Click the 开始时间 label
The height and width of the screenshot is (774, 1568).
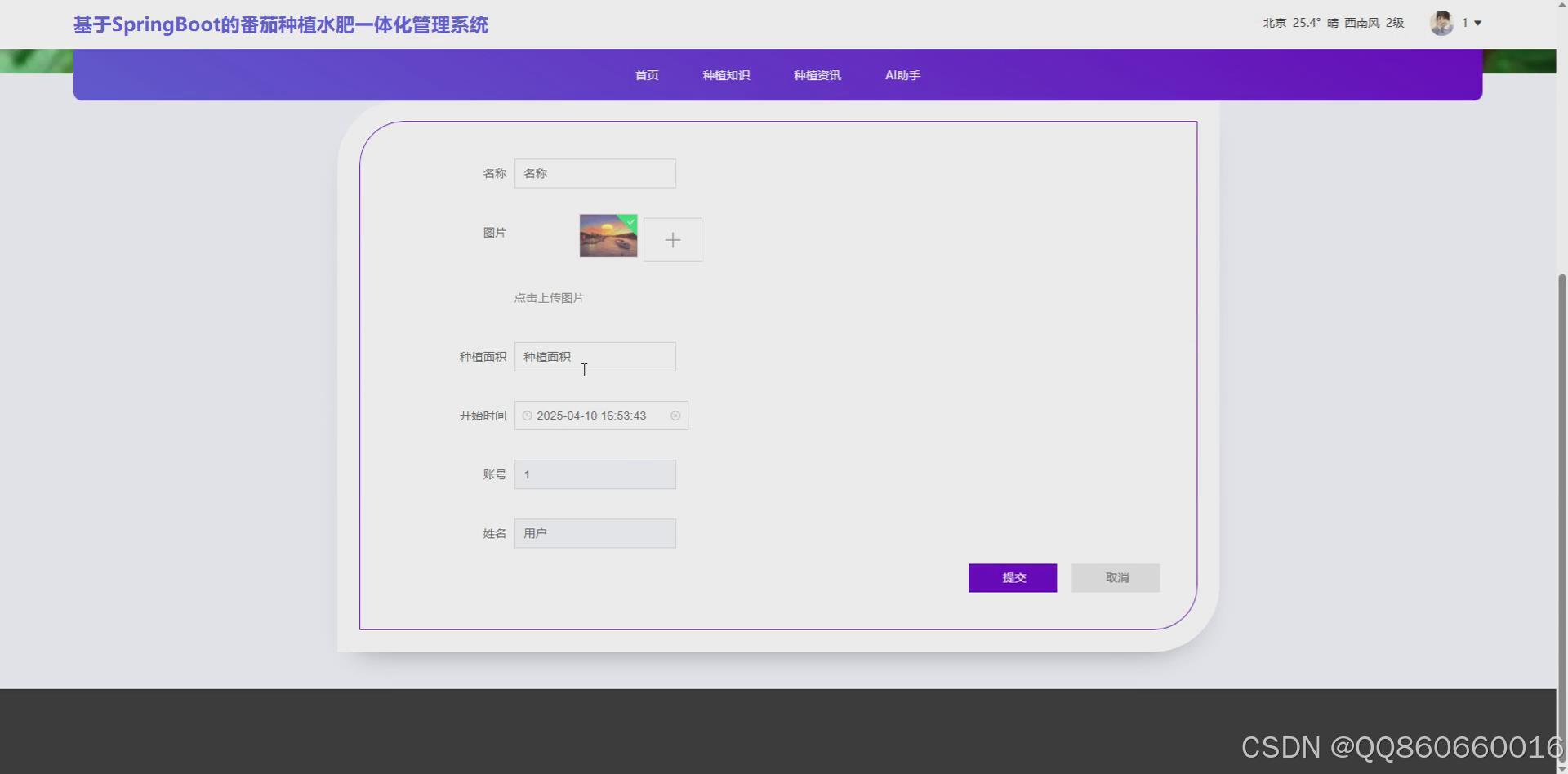(483, 416)
